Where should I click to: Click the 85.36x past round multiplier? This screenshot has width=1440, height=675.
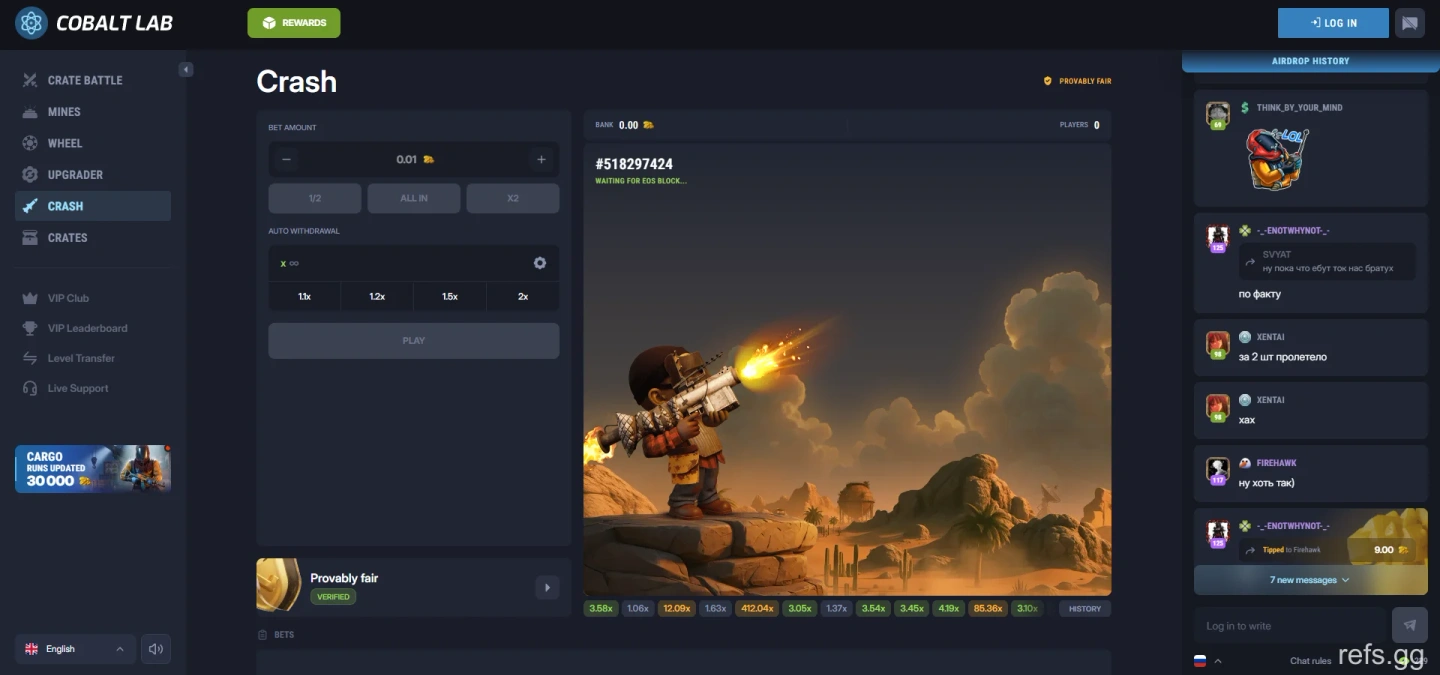(988, 608)
